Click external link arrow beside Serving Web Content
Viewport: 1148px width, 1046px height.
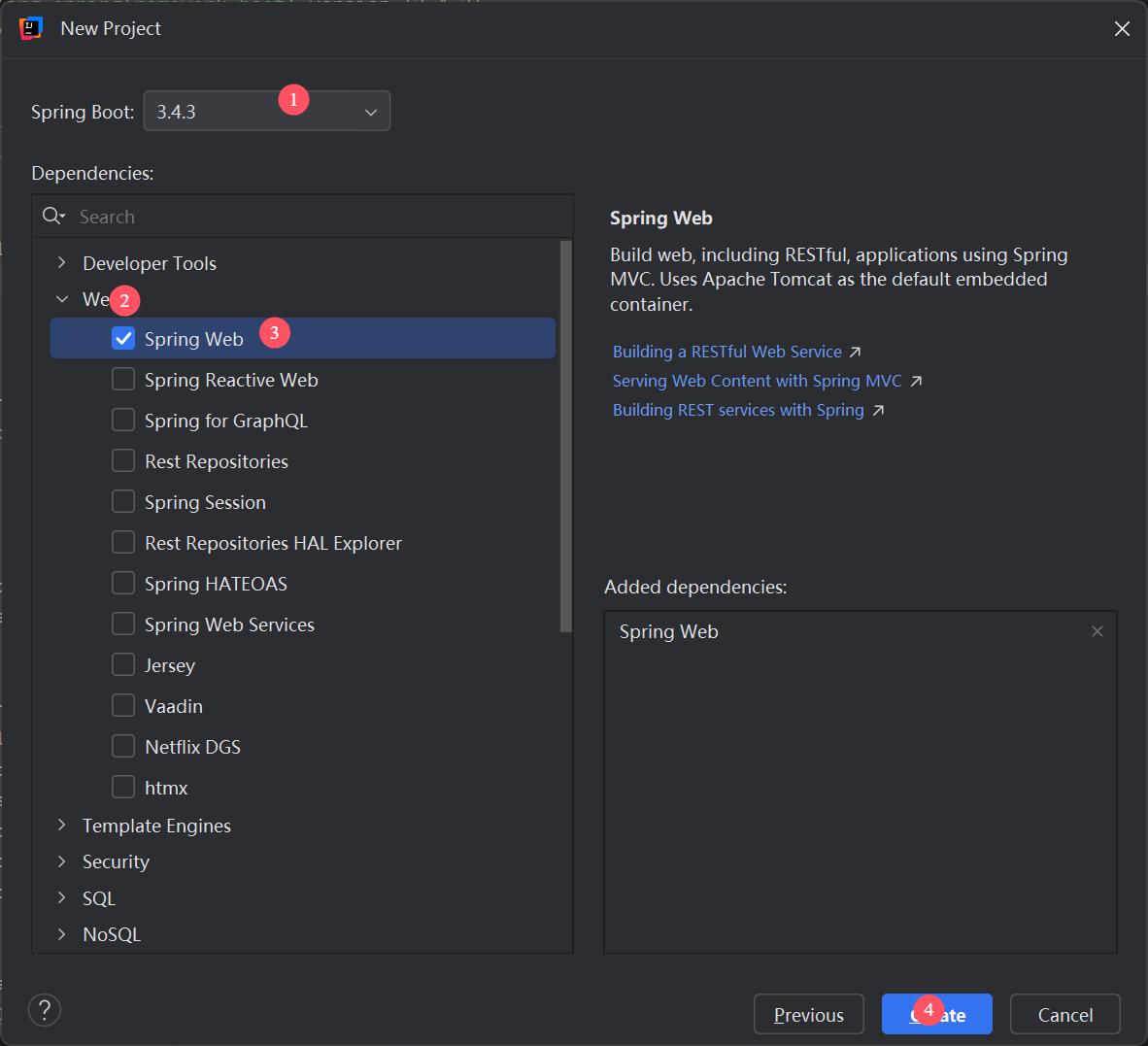[x=917, y=381]
